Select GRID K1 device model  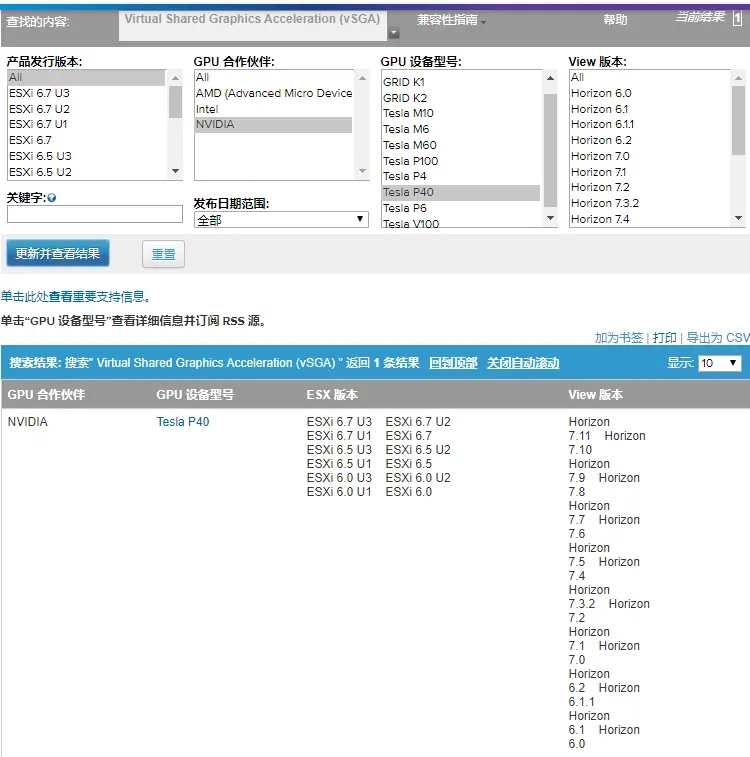click(x=461, y=82)
